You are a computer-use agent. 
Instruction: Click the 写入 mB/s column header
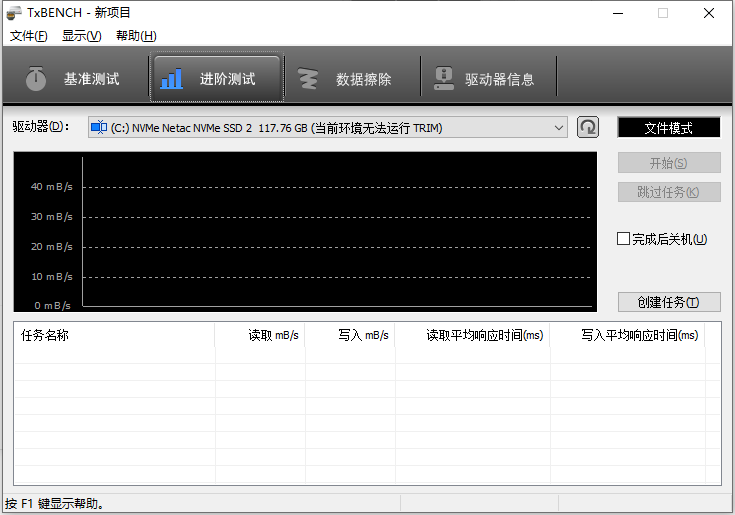point(350,336)
